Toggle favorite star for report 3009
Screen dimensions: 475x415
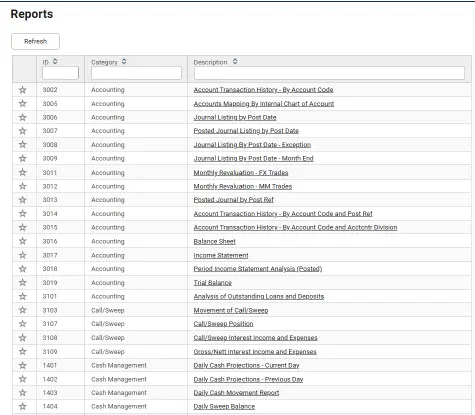23,158
